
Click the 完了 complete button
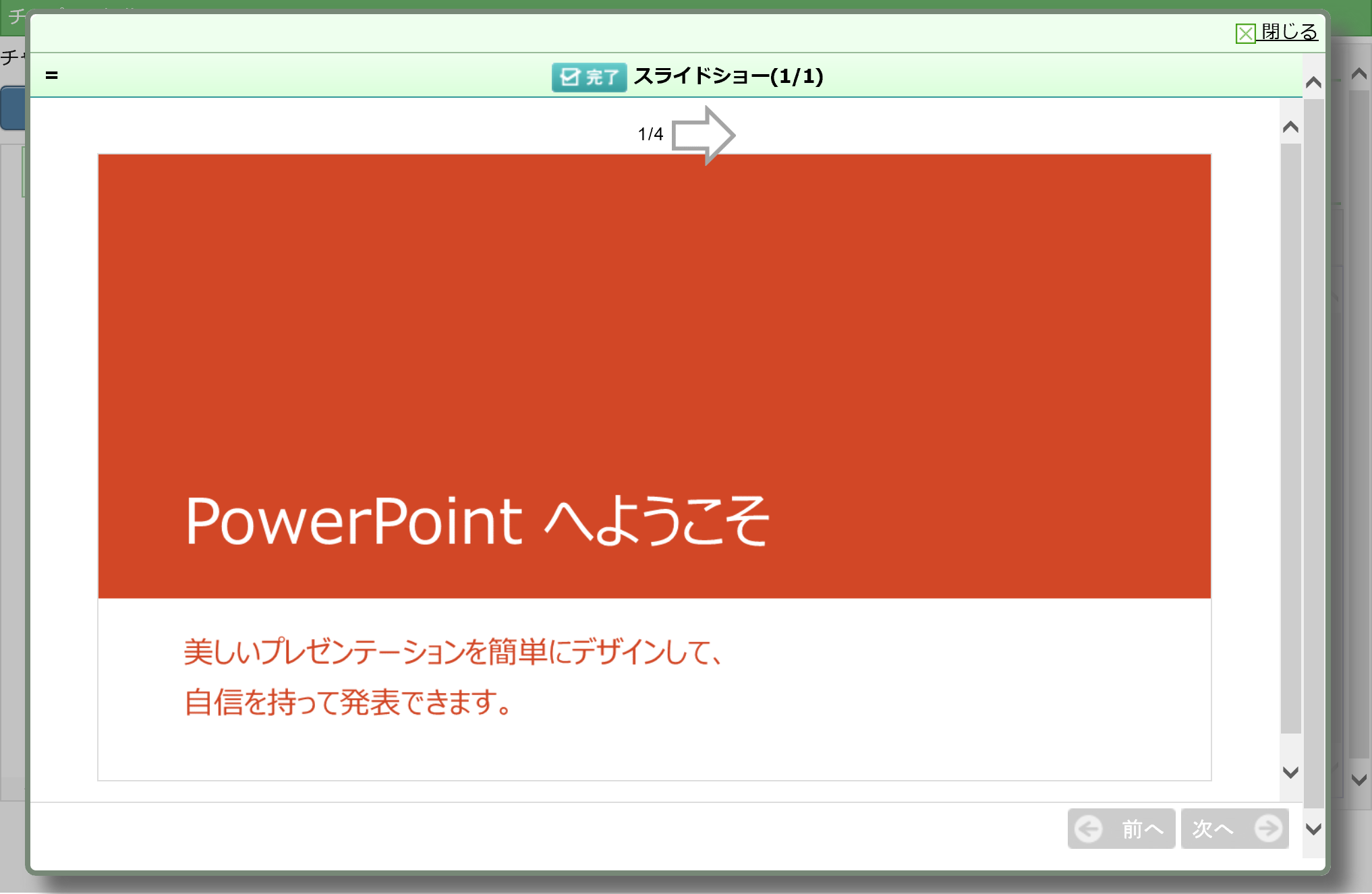pyautogui.click(x=589, y=77)
